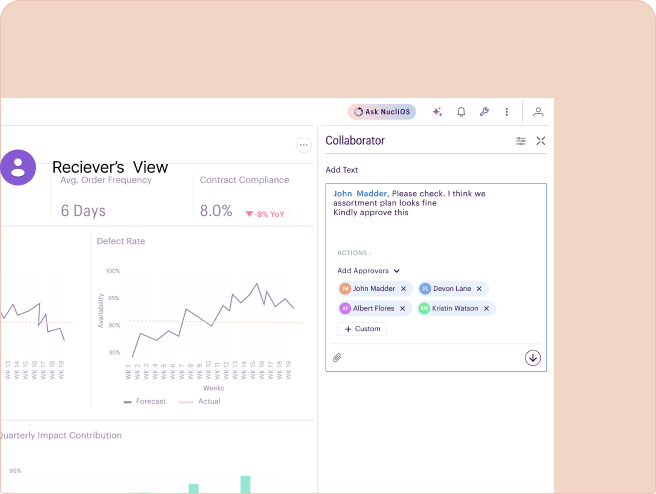The image size is (656, 494).
Task: Open the card's ellipsis options menu
Action: tap(304, 145)
